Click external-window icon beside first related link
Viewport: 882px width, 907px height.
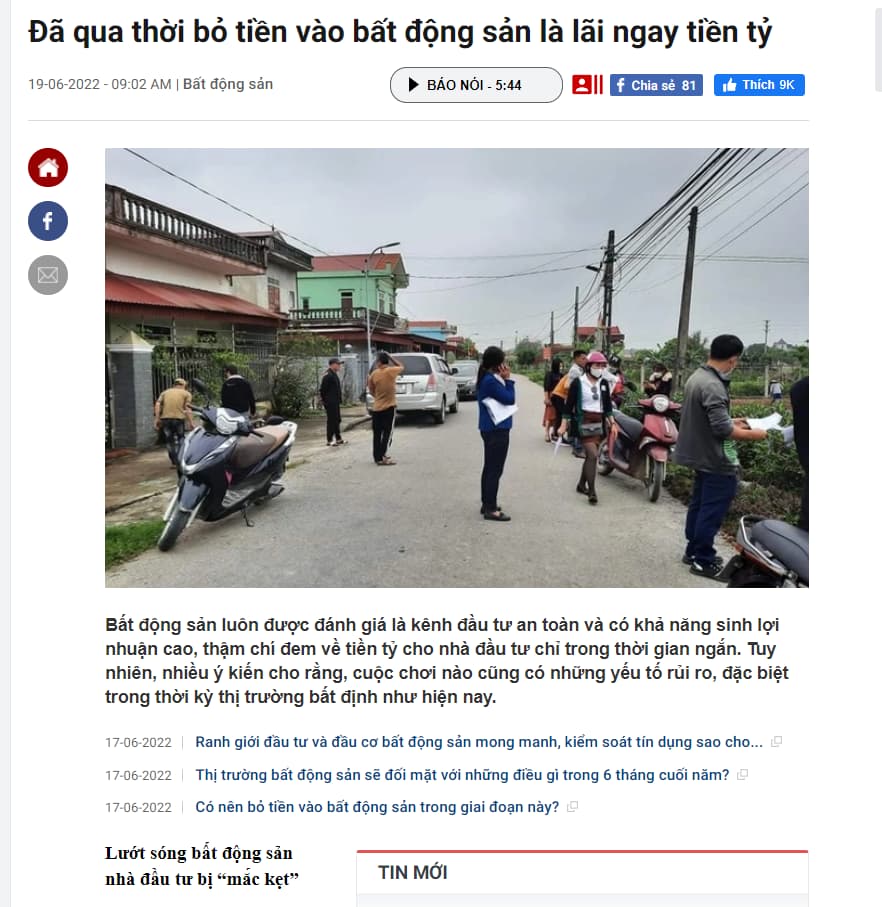[x=777, y=742]
